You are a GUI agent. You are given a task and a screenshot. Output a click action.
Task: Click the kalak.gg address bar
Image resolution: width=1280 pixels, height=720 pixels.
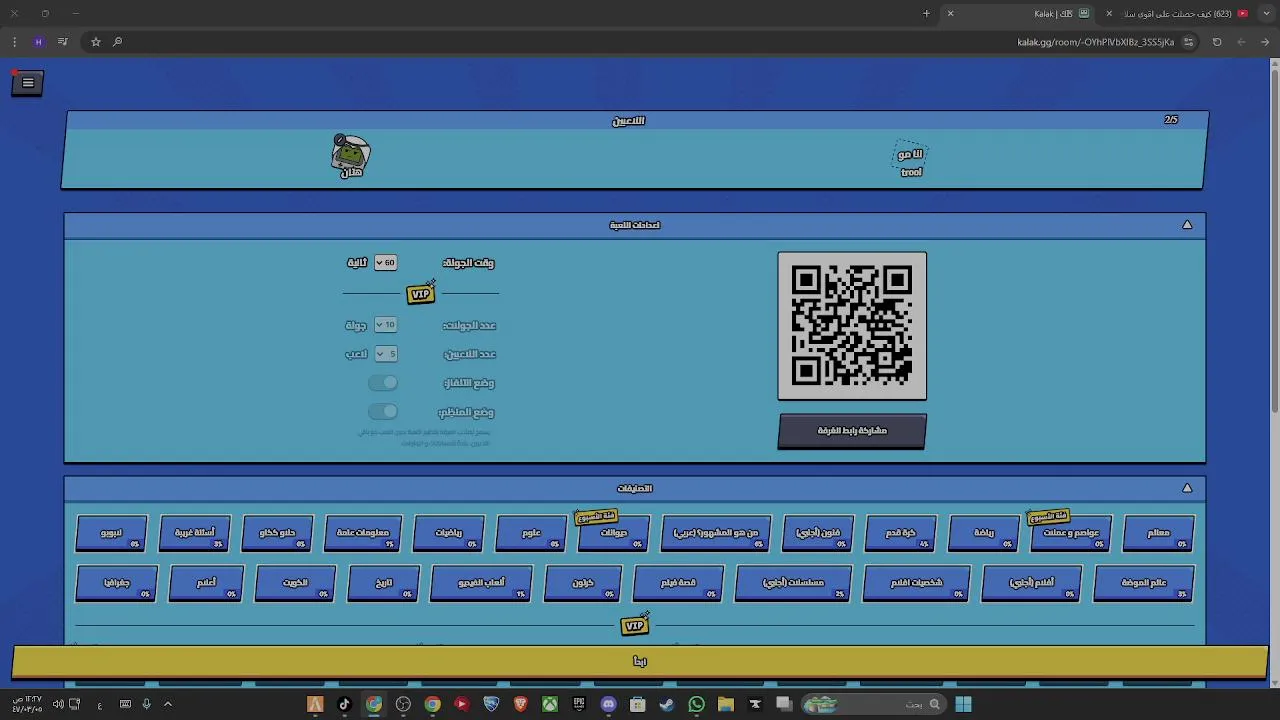click(x=640, y=42)
